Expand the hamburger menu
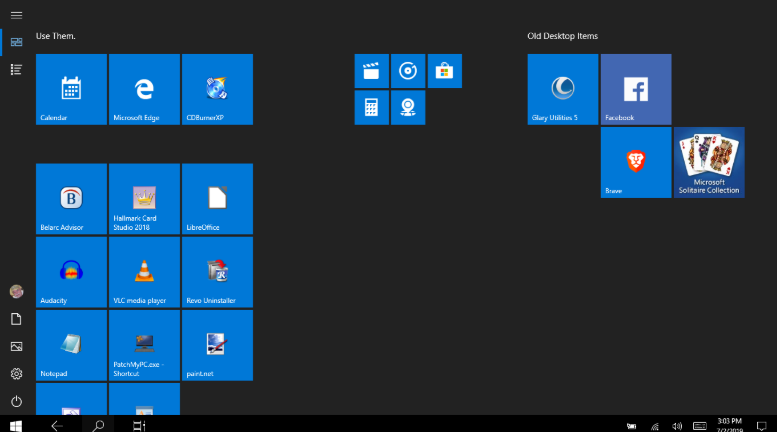 (x=16, y=15)
